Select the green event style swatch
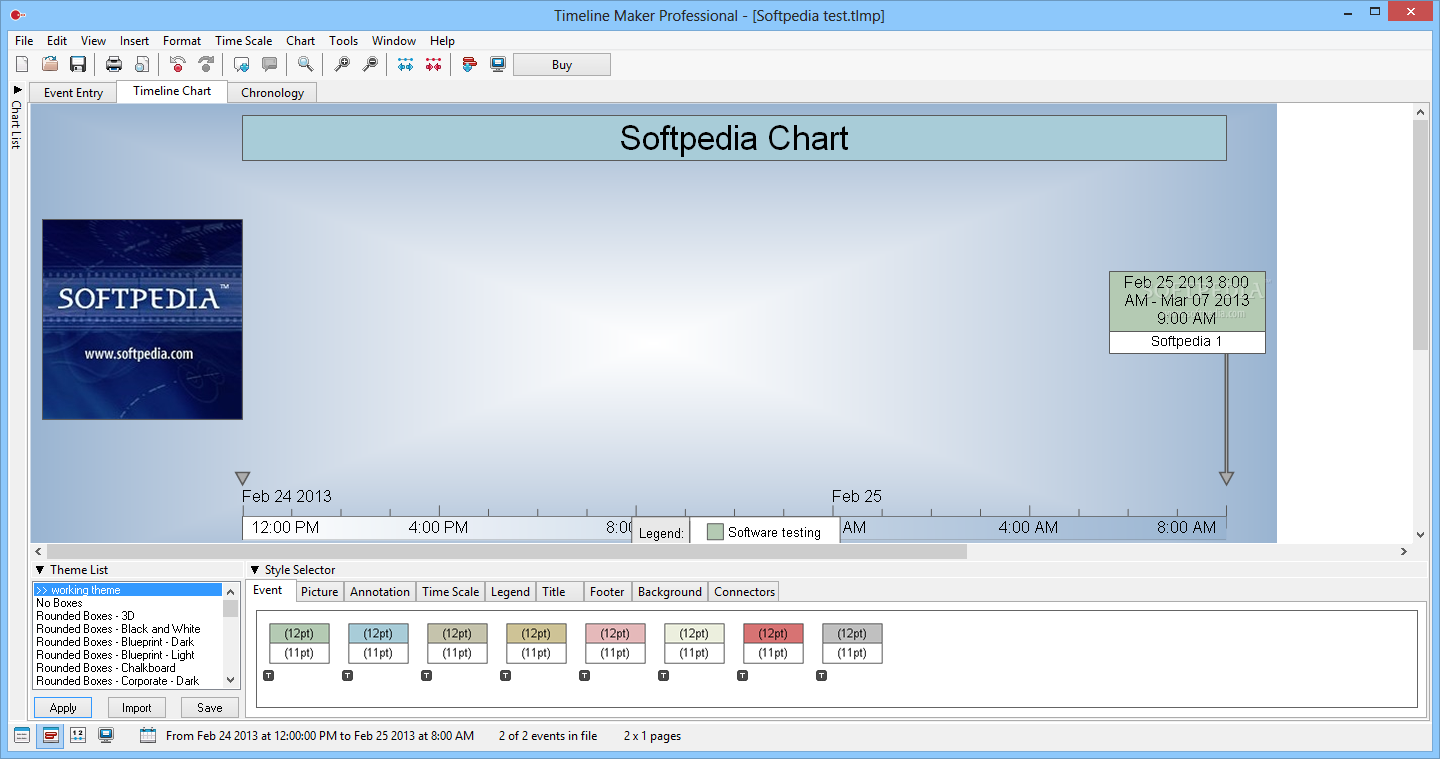Image resolution: width=1440 pixels, height=759 pixels. click(x=299, y=643)
